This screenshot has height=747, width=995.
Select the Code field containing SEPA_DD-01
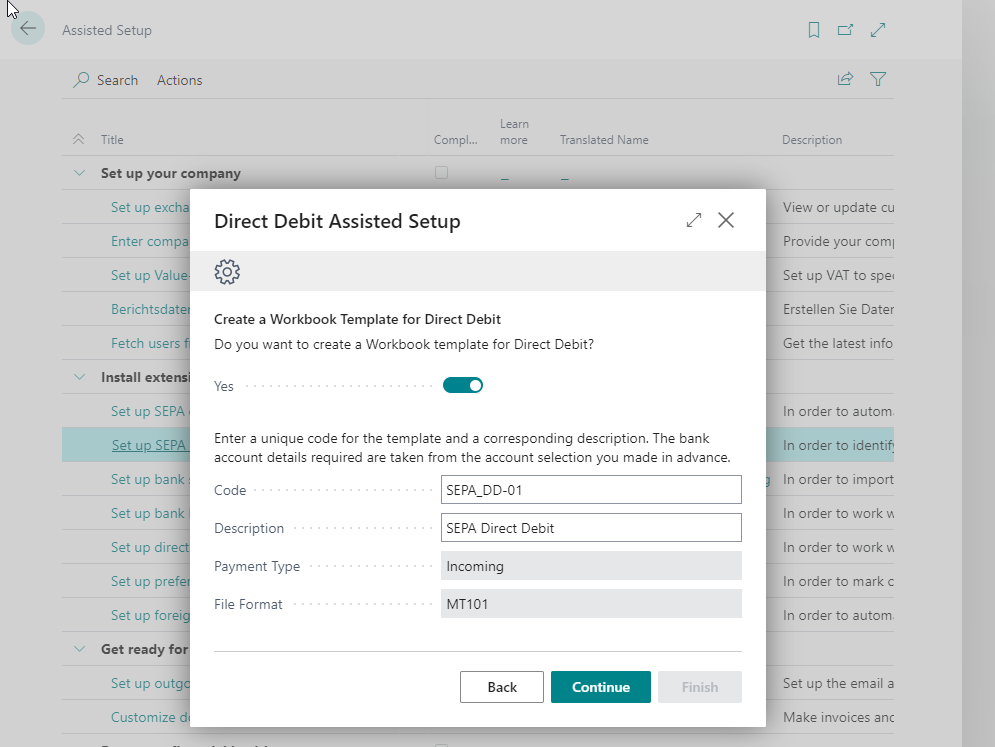(x=591, y=489)
